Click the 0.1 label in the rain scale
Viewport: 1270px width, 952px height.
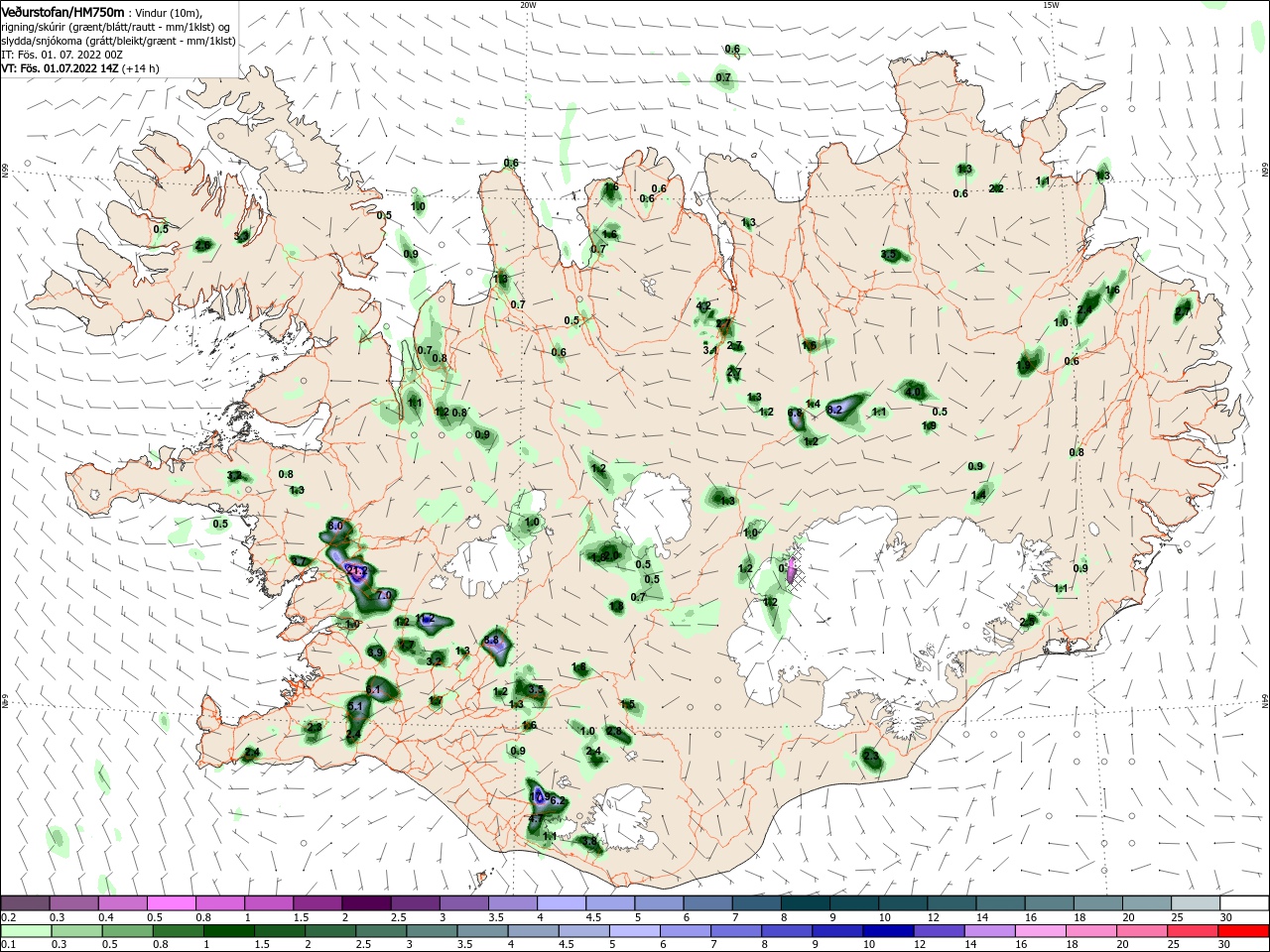pyautogui.click(x=8, y=944)
